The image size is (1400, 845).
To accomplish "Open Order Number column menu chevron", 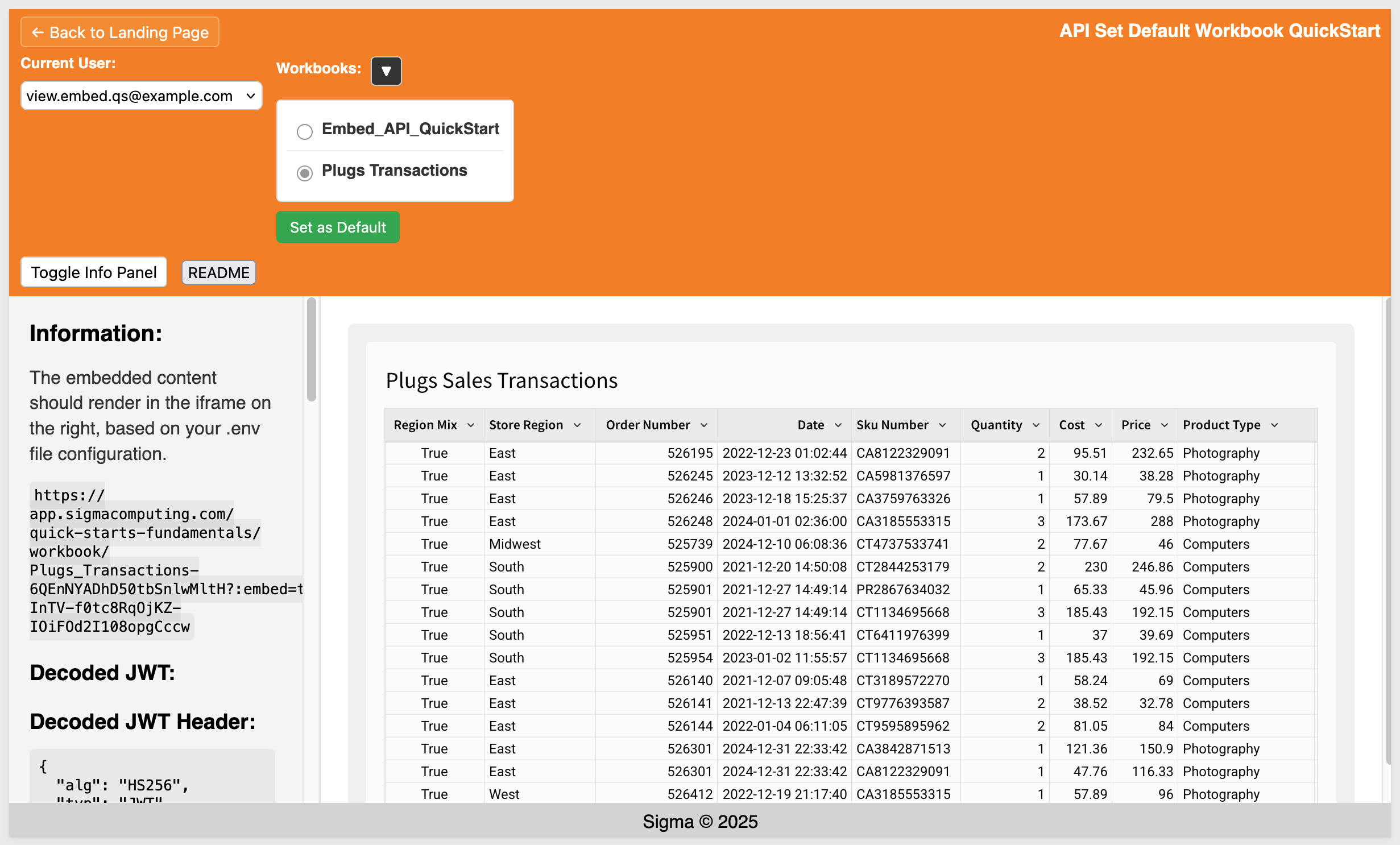I will tap(704, 425).
